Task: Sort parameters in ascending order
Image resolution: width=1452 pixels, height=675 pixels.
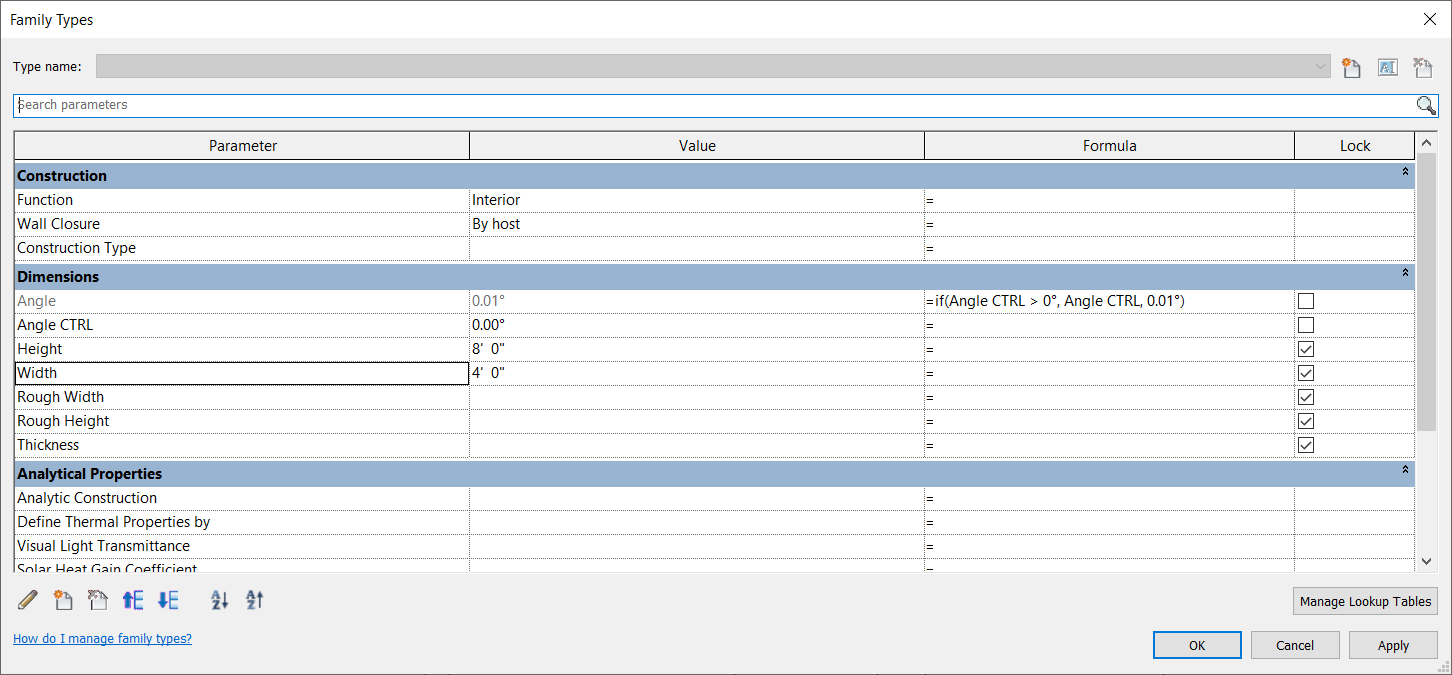Action: [x=219, y=600]
